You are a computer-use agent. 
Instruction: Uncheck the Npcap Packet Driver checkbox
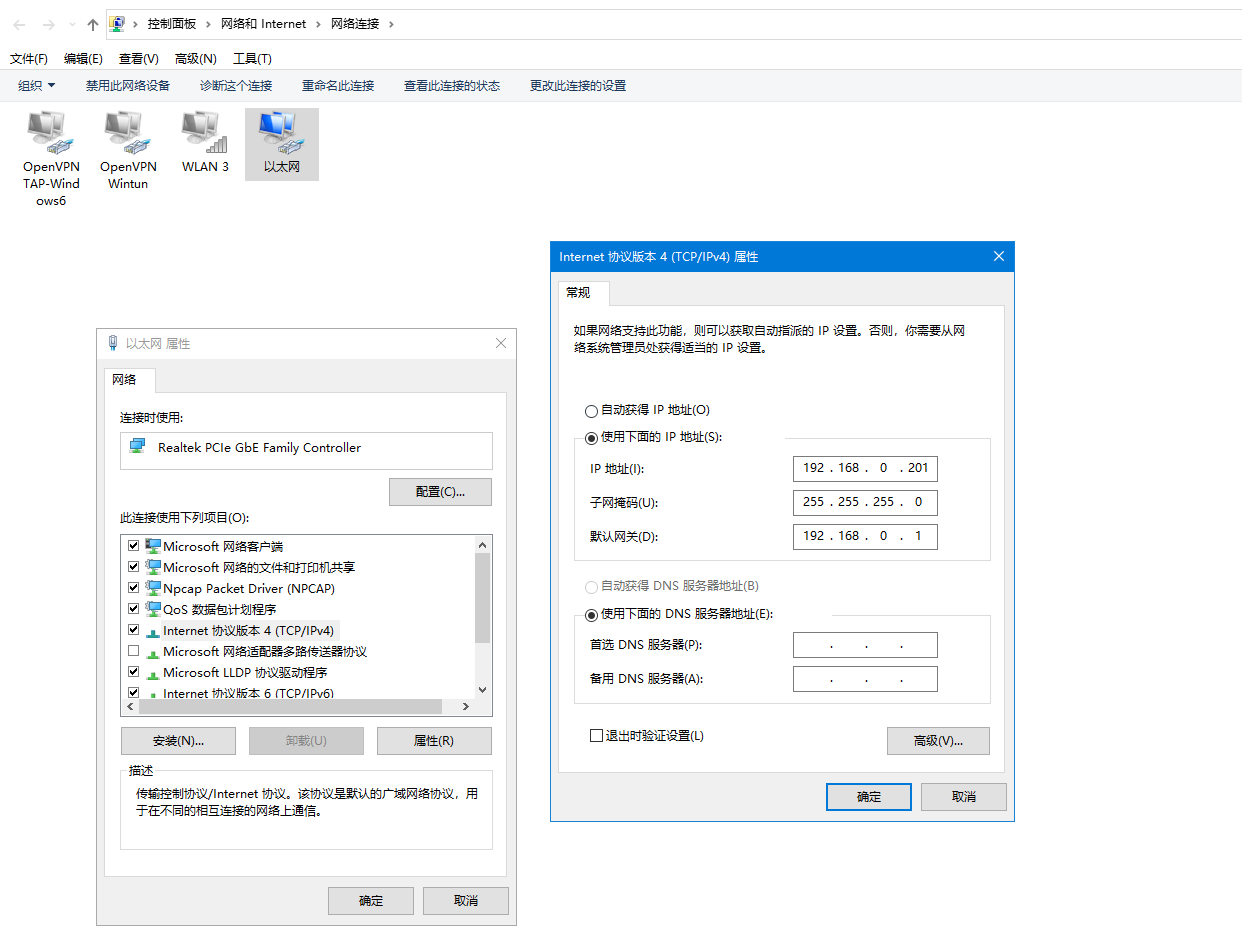(x=134, y=588)
